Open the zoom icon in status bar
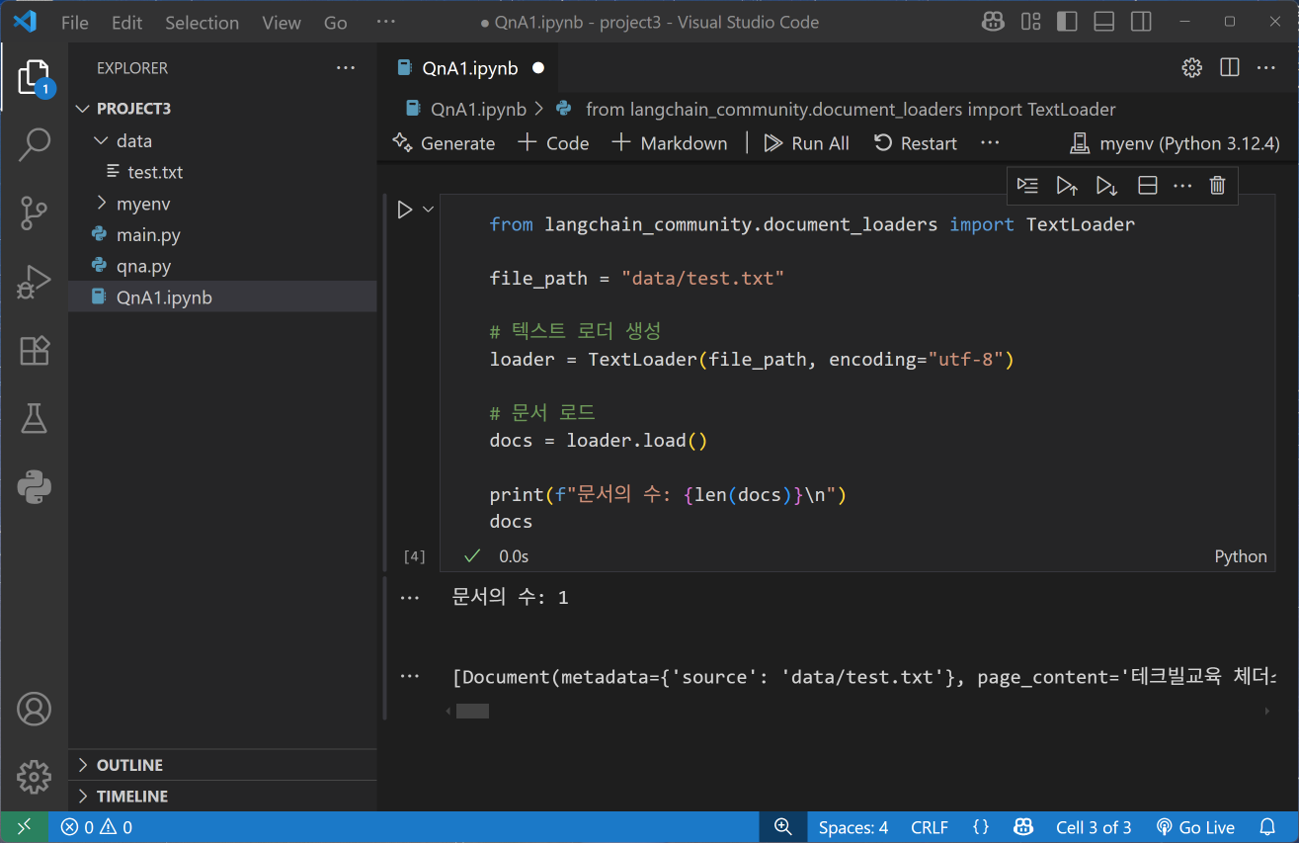This screenshot has height=843, width=1299. click(783, 827)
